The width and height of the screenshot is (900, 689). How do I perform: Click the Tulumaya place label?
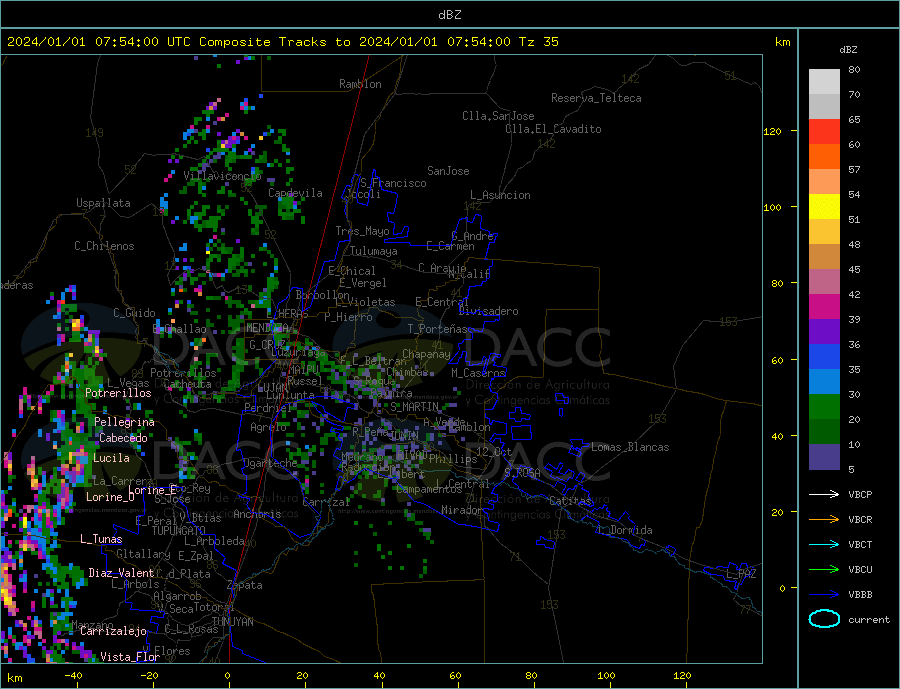coord(373,251)
